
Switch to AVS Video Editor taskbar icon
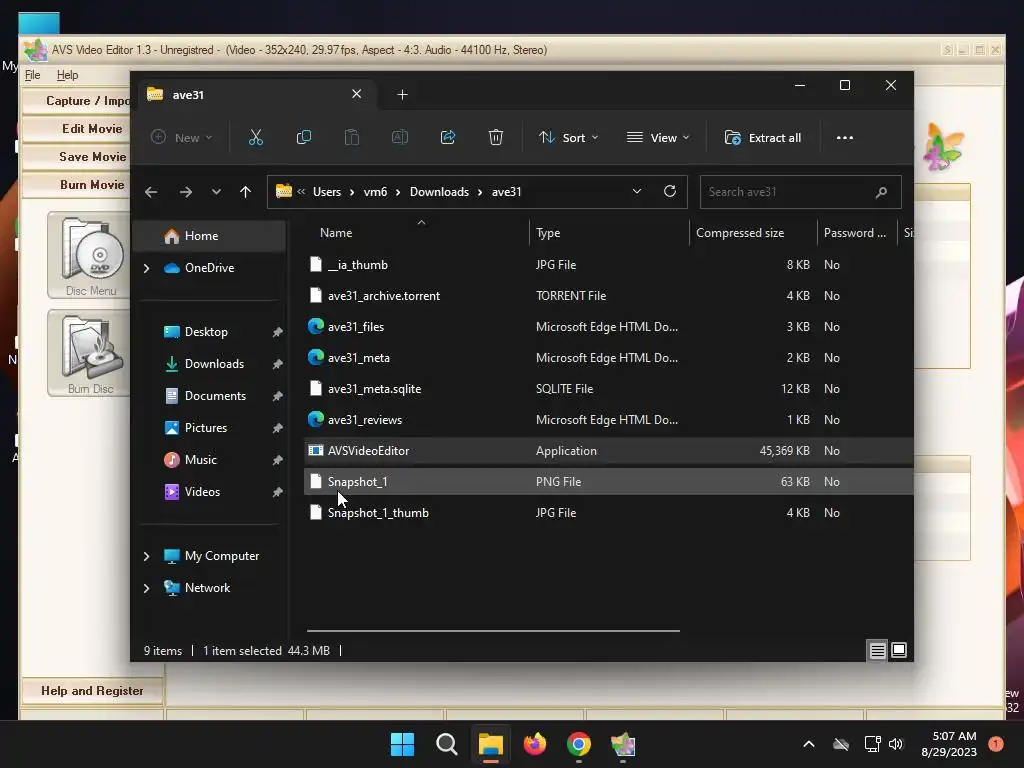pos(623,744)
